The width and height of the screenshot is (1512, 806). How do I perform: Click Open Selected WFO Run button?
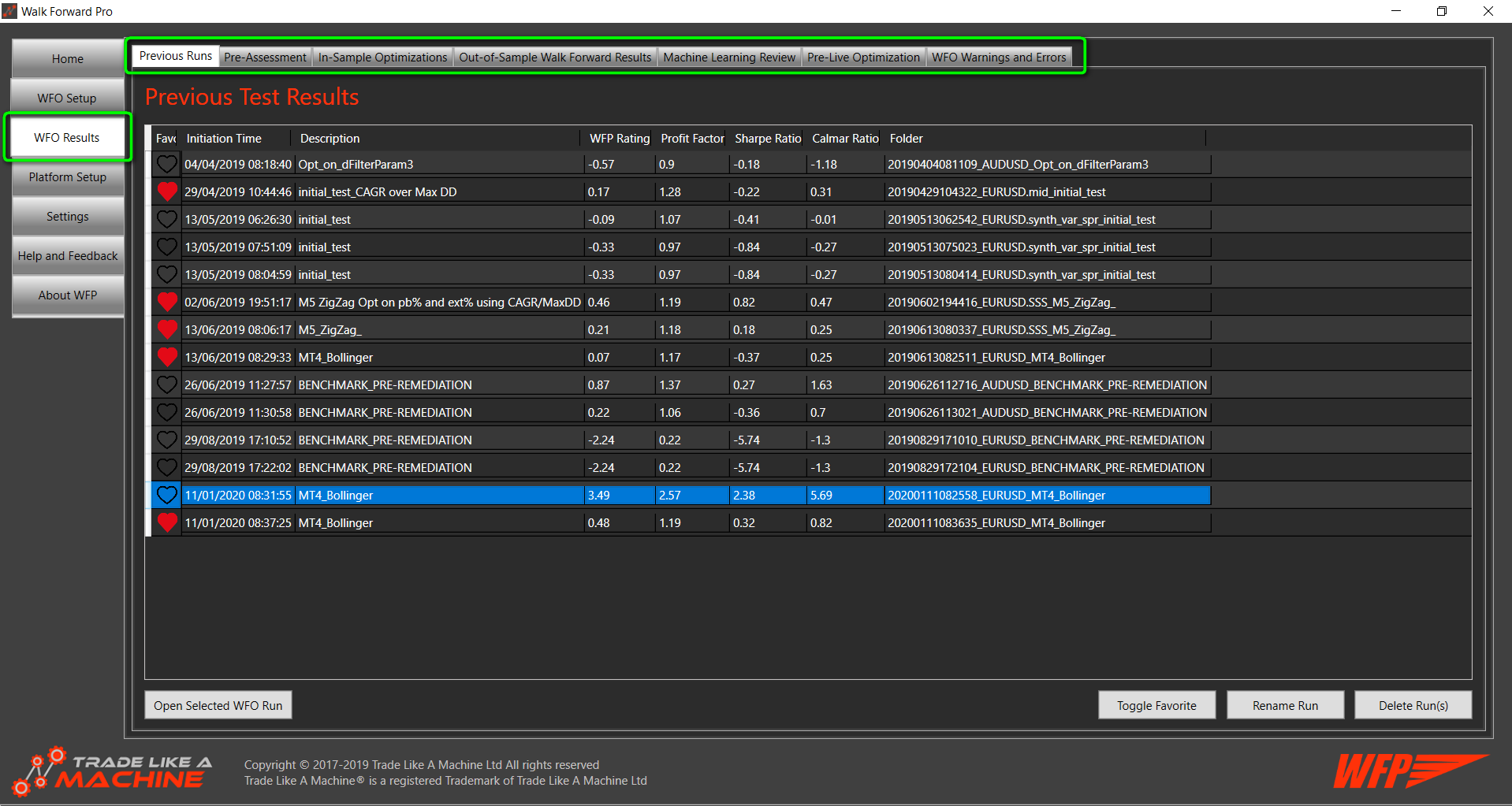(x=218, y=706)
